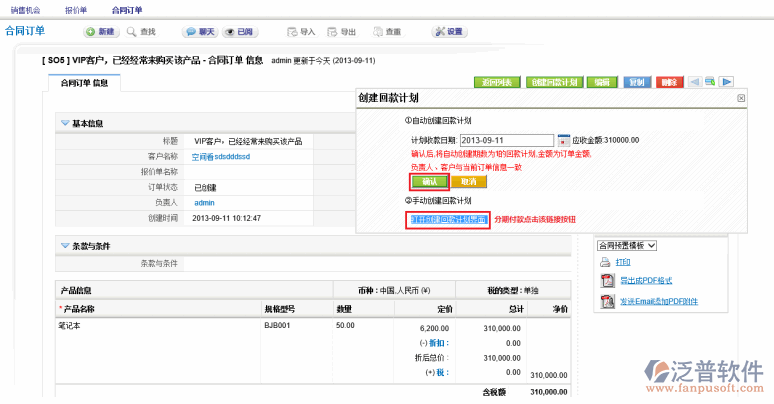The image size is (774, 404).
Task: Go to next record arrow
Action: tap(727, 82)
